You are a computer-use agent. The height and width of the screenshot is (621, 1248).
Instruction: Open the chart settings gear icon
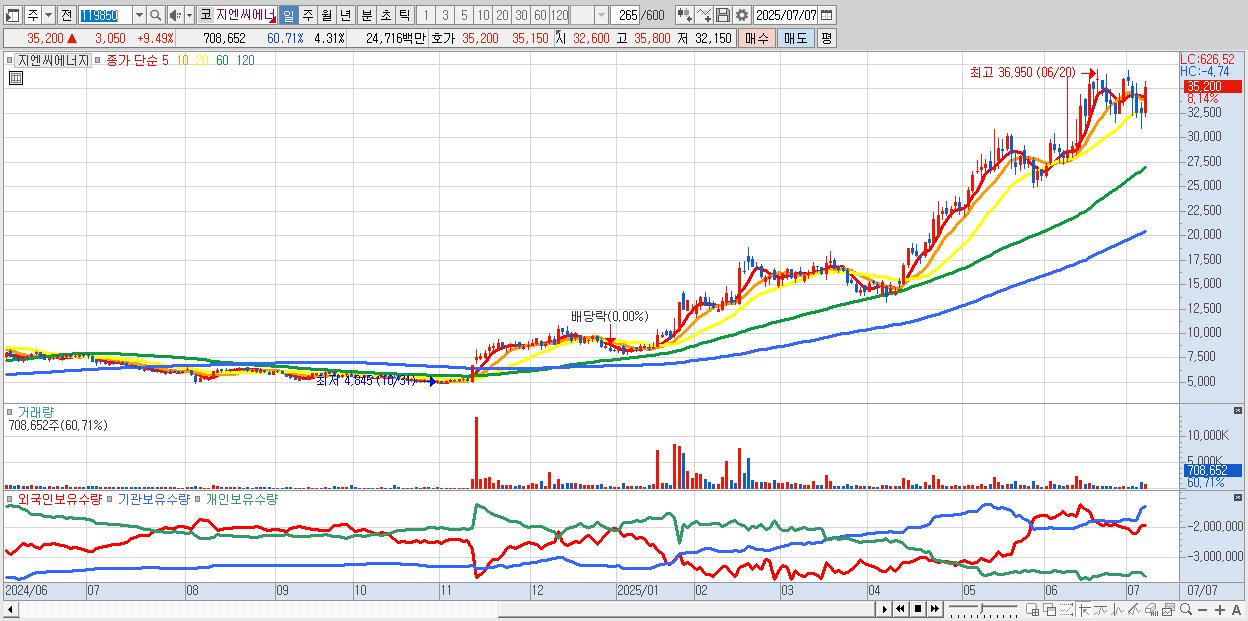pos(741,15)
